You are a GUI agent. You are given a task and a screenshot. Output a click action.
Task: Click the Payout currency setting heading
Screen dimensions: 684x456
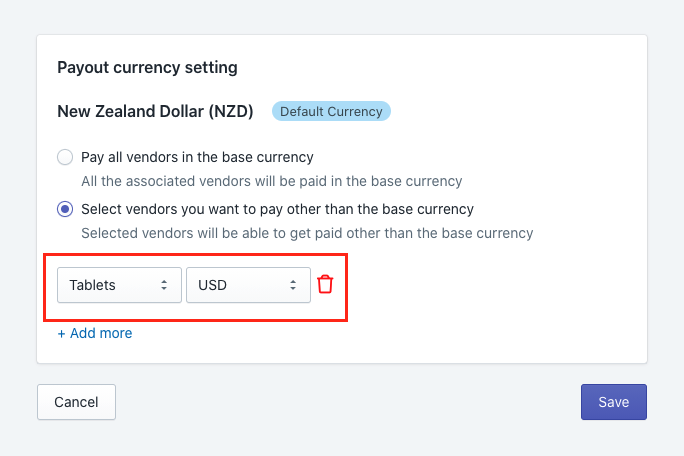pyautogui.click(x=147, y=68)
